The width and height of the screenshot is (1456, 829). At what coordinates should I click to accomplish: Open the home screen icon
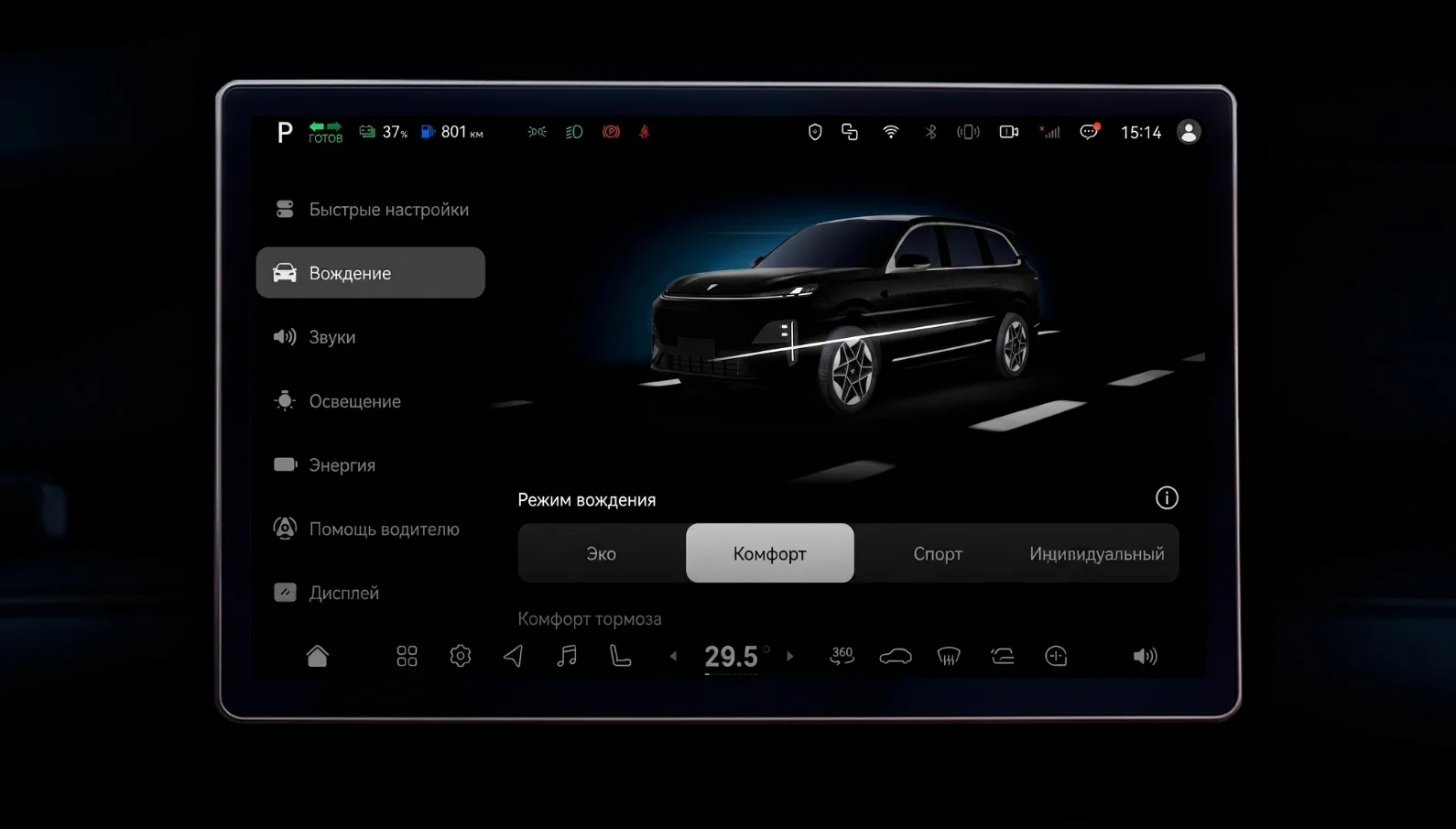317,656
